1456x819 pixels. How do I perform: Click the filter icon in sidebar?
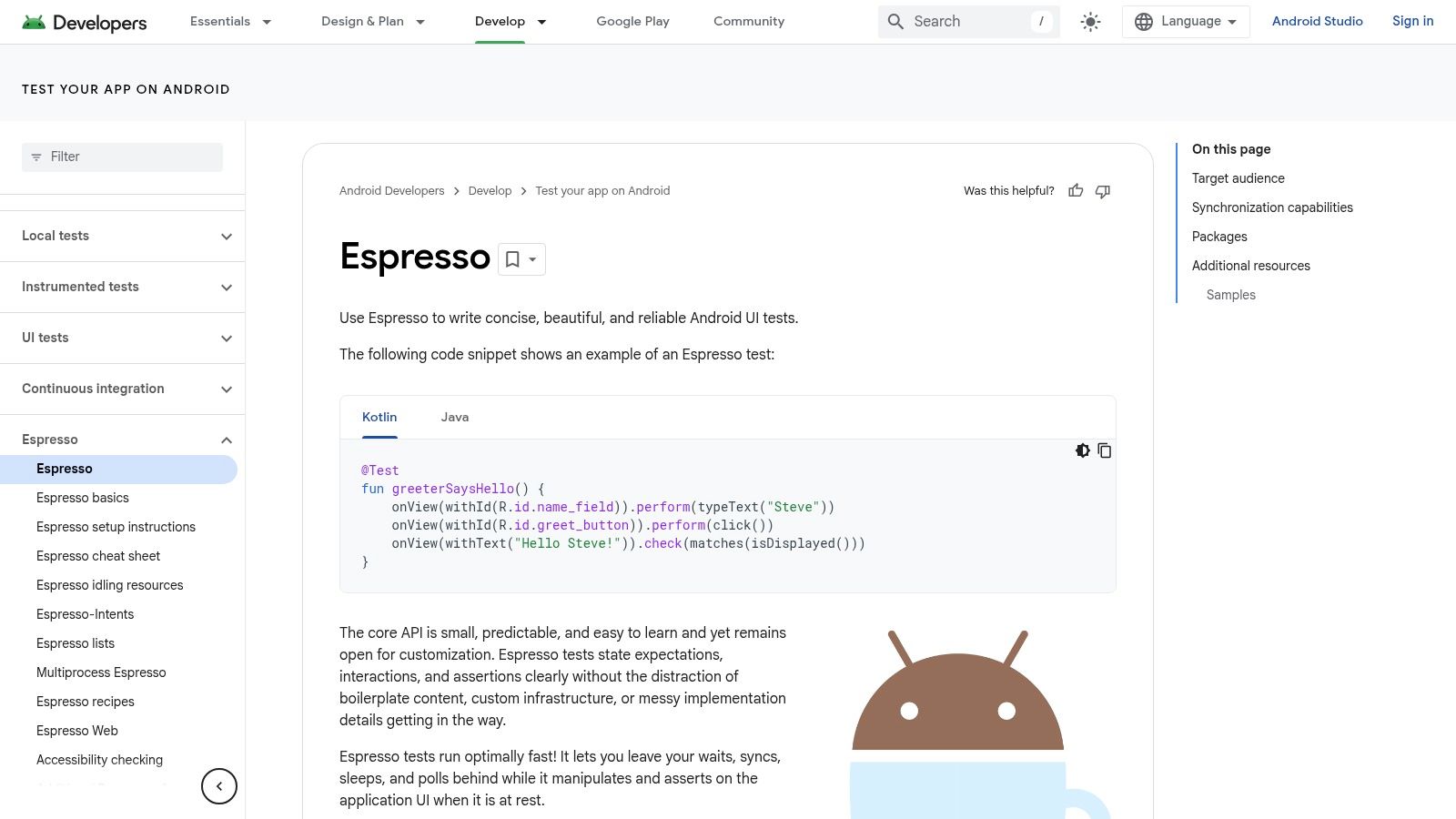click(x=36, y=157)
